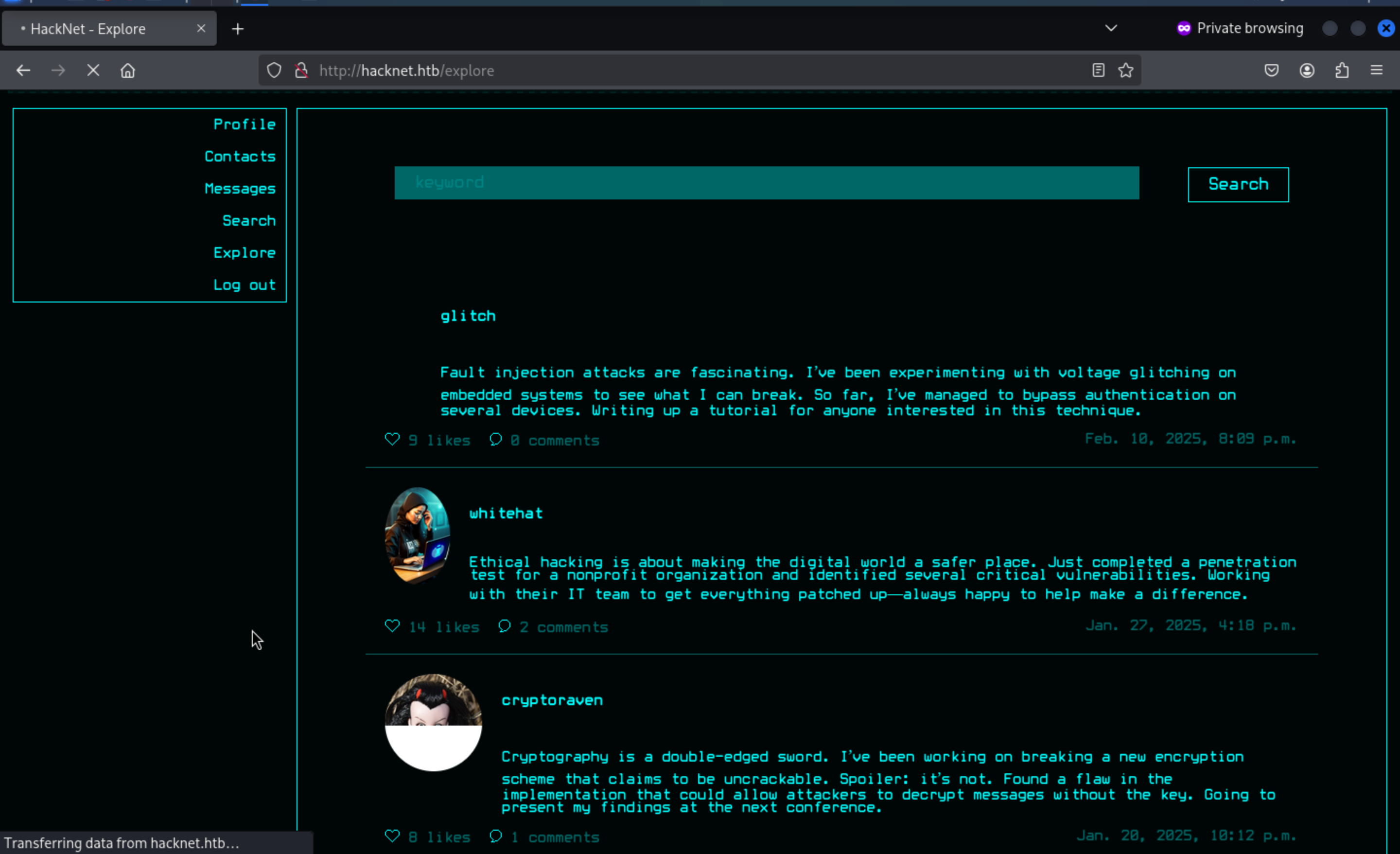Expand the list all tabs chevron
The width and height of the screenshot is (1400, 854).
click(x=1111, y=28)
